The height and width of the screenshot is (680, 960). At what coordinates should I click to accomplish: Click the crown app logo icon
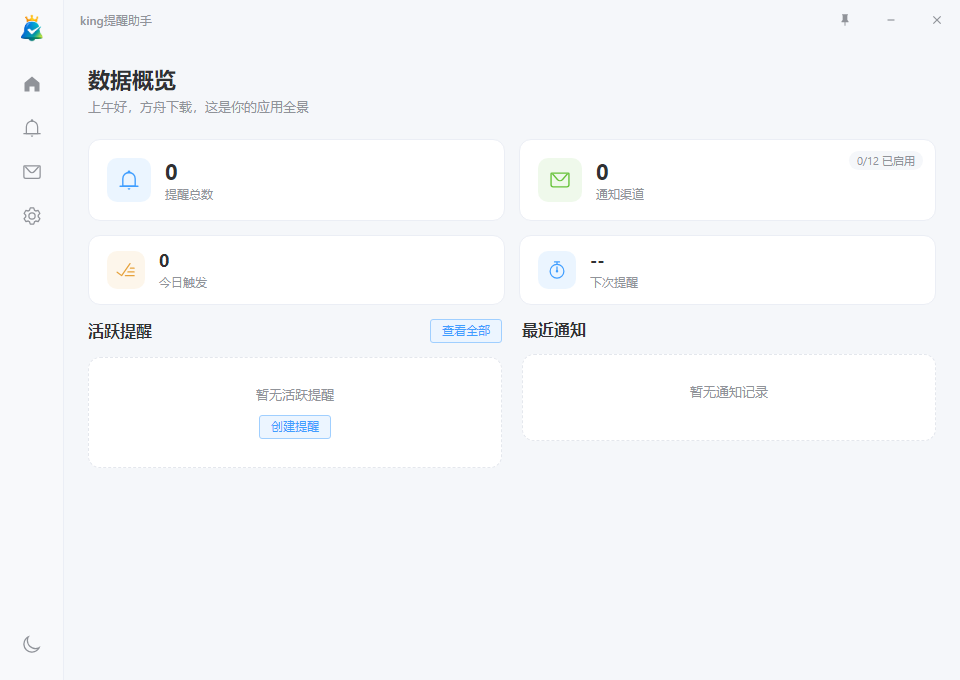point(30,27)
